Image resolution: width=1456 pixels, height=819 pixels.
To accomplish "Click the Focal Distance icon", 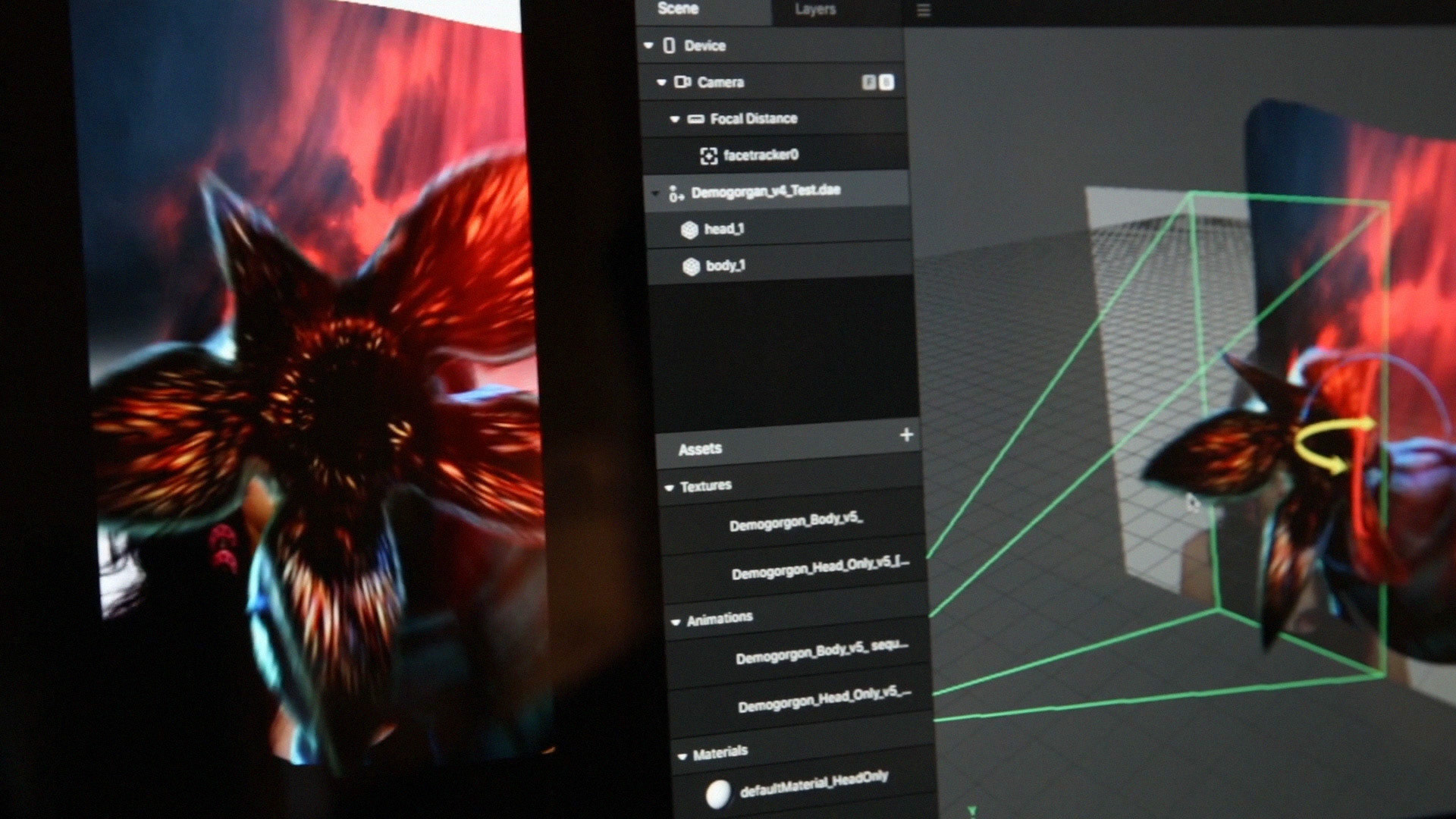I will click(695, 119).
